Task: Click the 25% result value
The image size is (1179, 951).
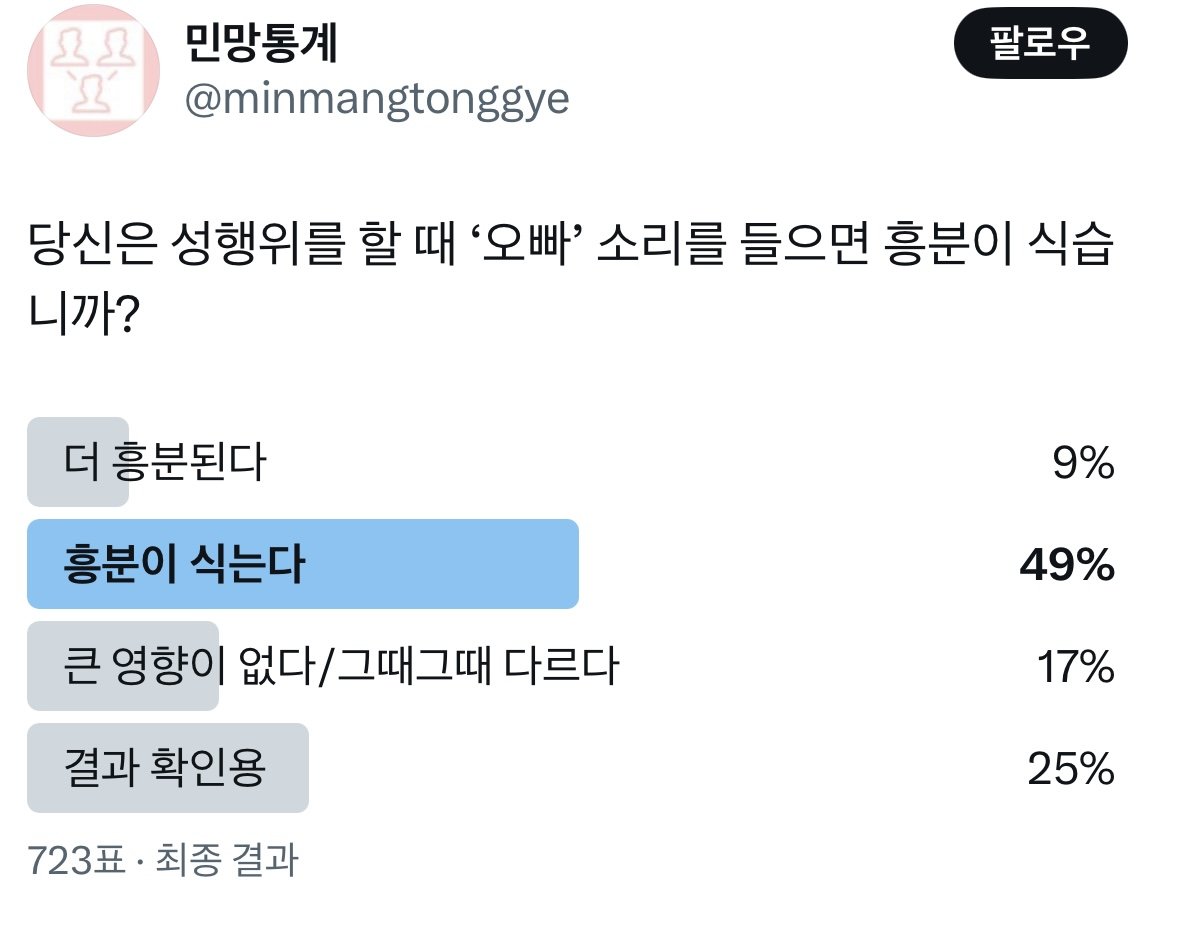Action: click(x=1071, y=769)
